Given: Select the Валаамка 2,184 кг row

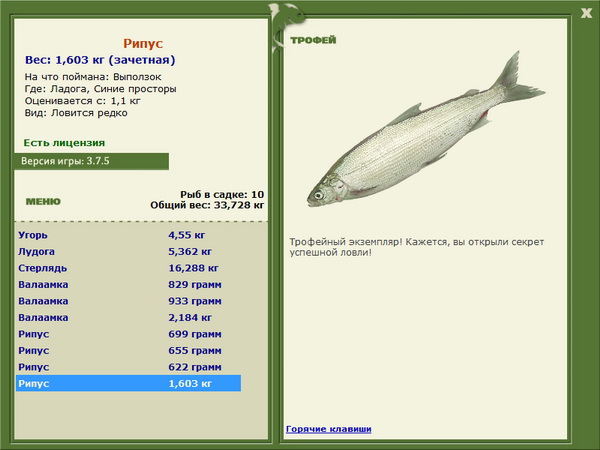Looking at the screenshot, I should pyautogui.click(x=128, y=317).
